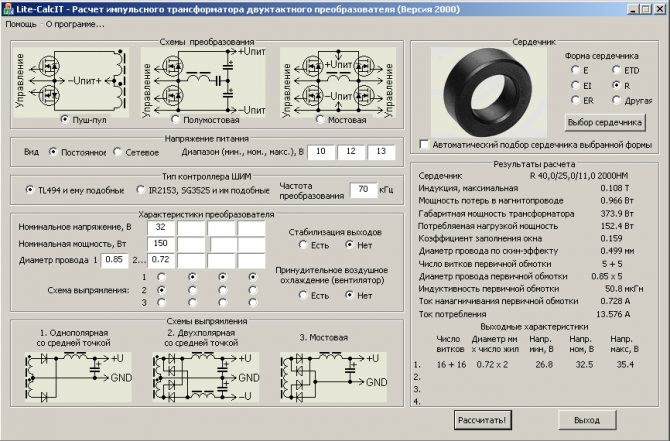
Task: Click the result value 'R 40,0/25,0/11,0 2000HM'
Action: tap(579, 176)
